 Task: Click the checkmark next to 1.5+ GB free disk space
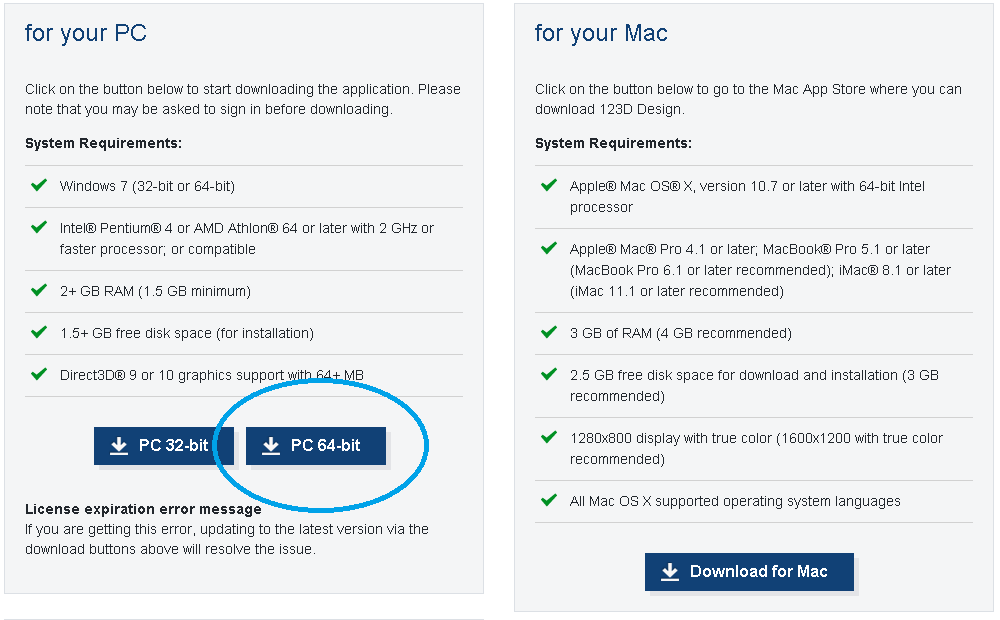(x=39, y=332)
